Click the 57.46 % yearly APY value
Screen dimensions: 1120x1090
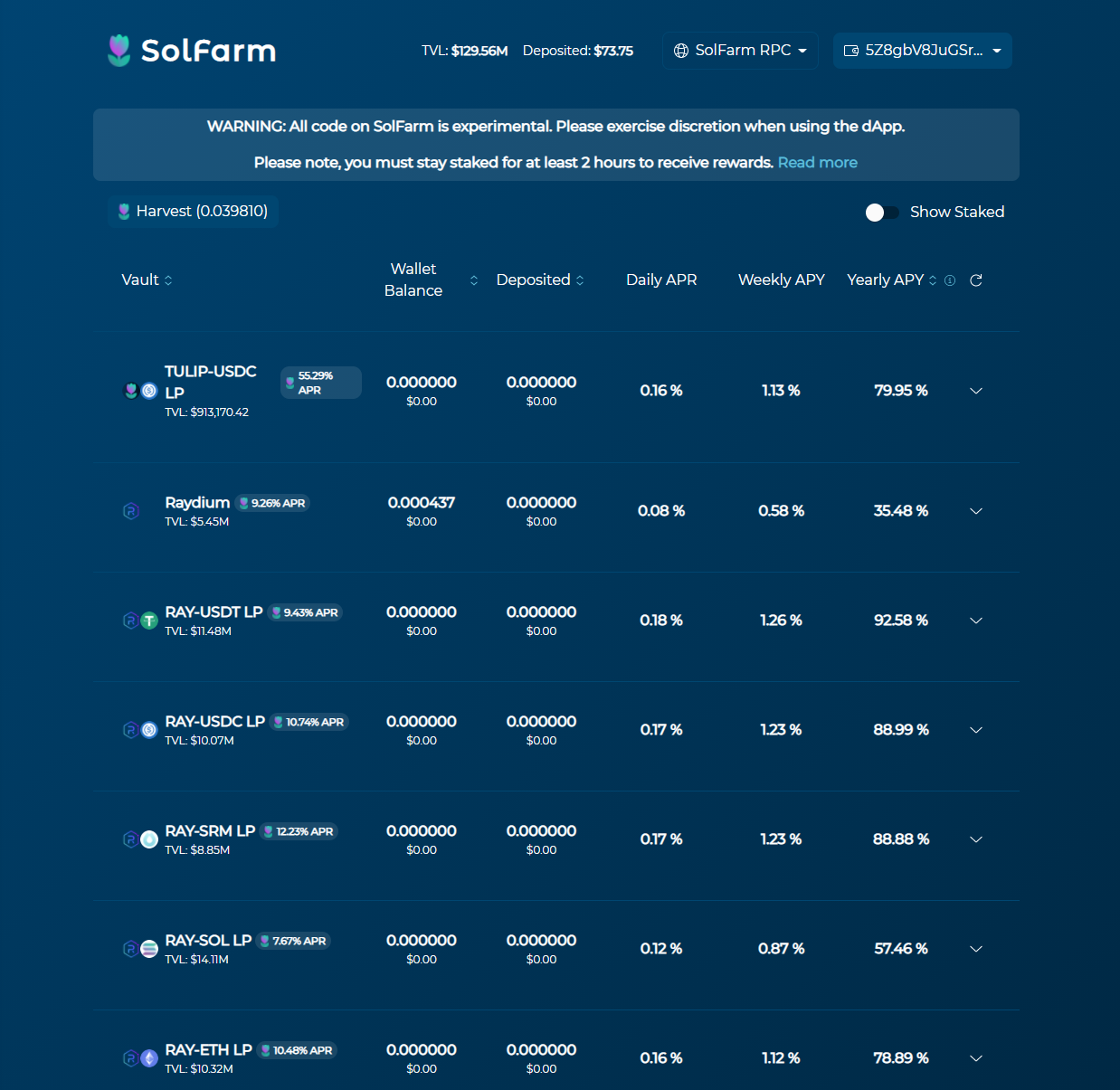tap(901, 949)
